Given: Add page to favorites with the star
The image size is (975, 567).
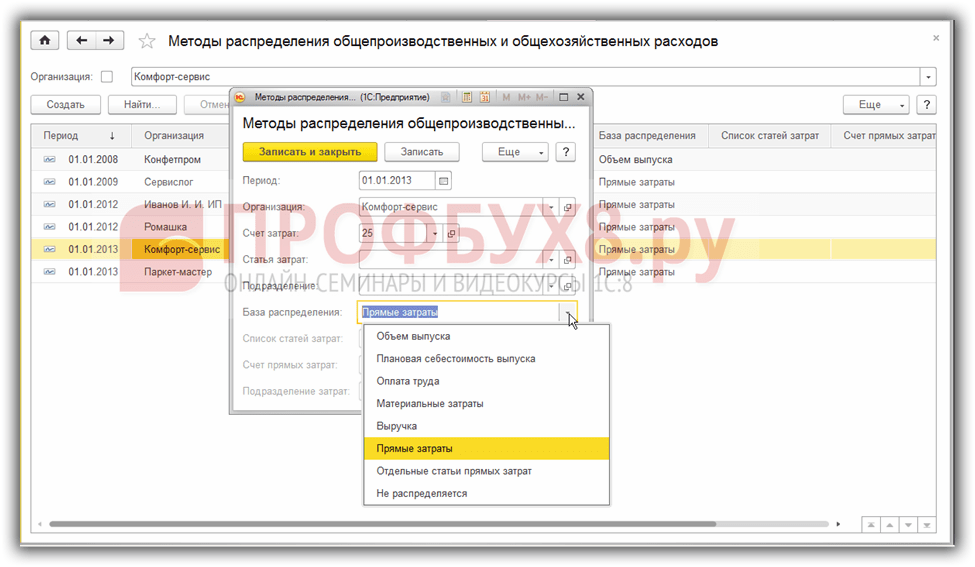Looking at the screenshot, I should point(147,41).
